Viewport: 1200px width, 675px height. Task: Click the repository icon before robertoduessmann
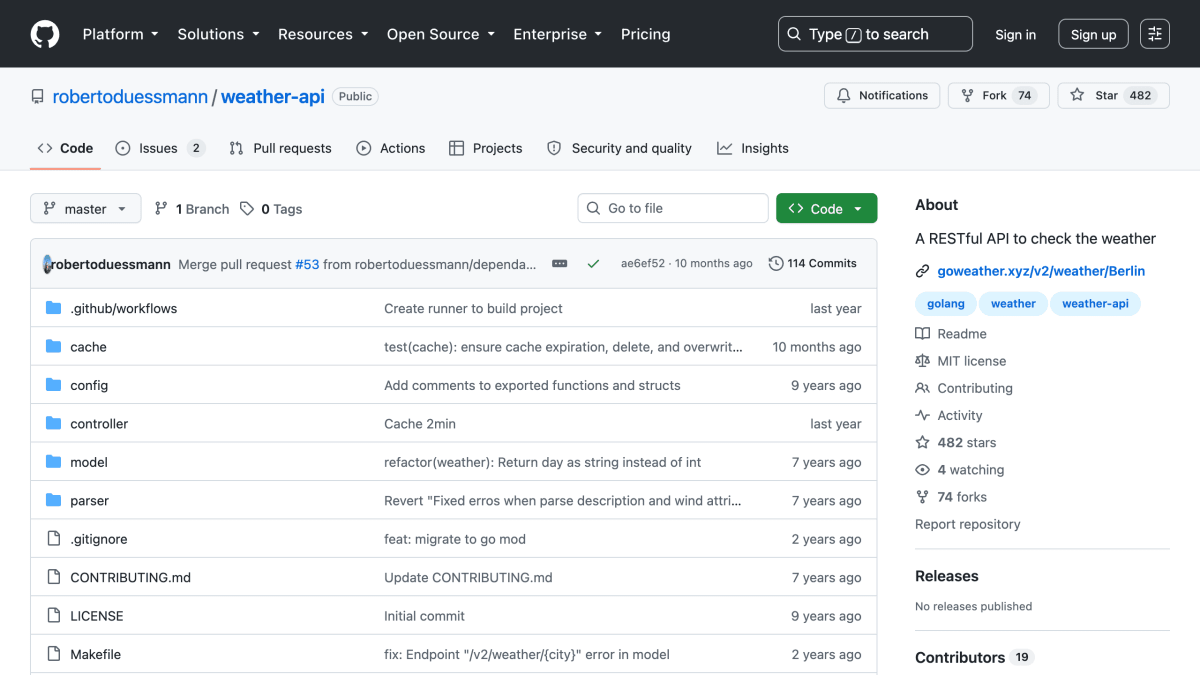tap(38, 97)
